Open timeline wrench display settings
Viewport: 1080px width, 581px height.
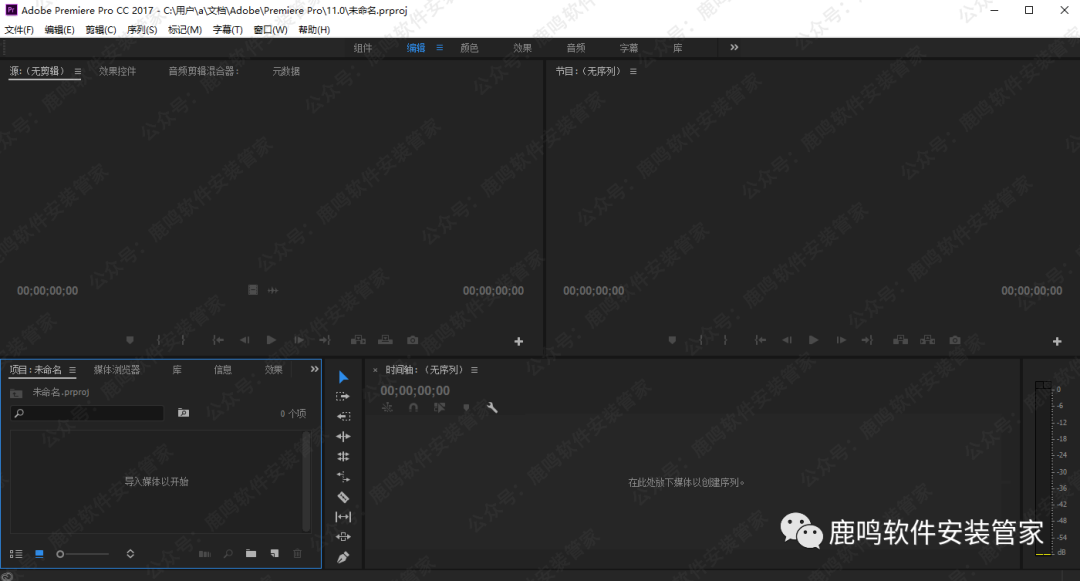pos(492,408)
